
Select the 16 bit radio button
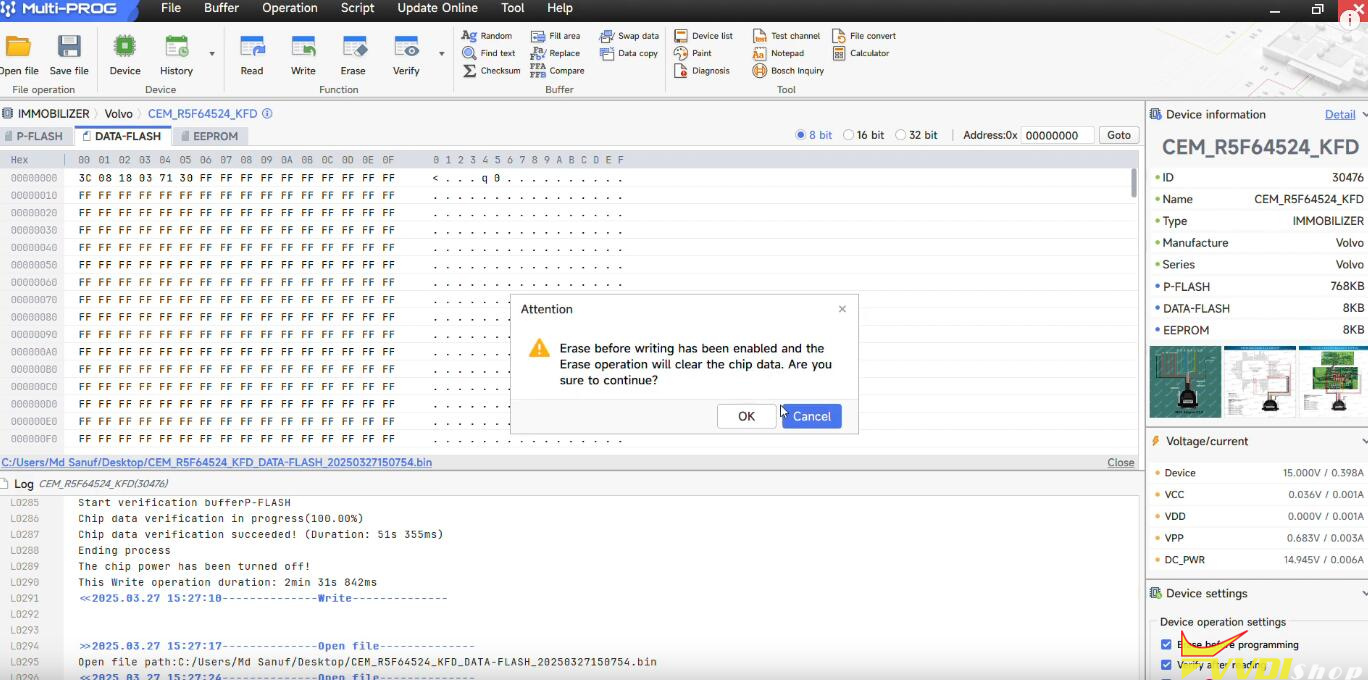coord(849,135)
